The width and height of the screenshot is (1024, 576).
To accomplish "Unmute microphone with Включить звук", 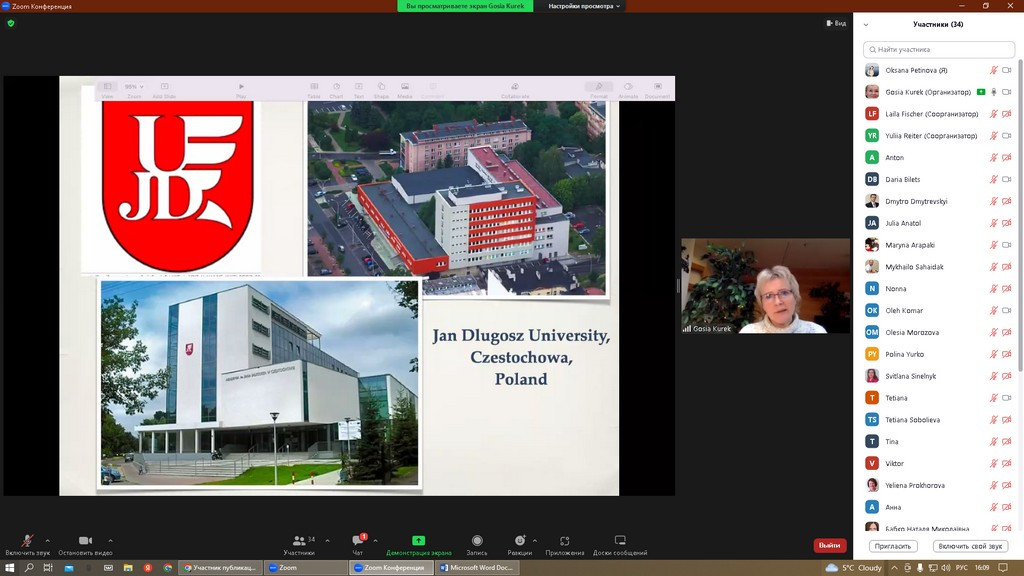I will (x=27, y=541).
